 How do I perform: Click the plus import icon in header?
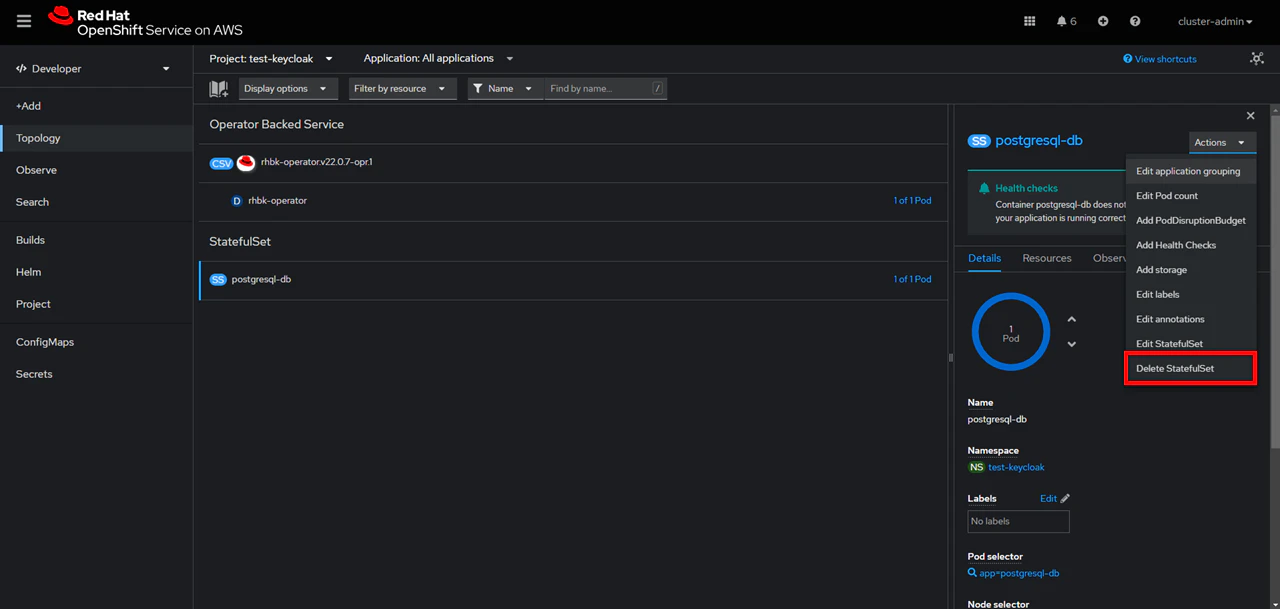tap(1103, 21)
